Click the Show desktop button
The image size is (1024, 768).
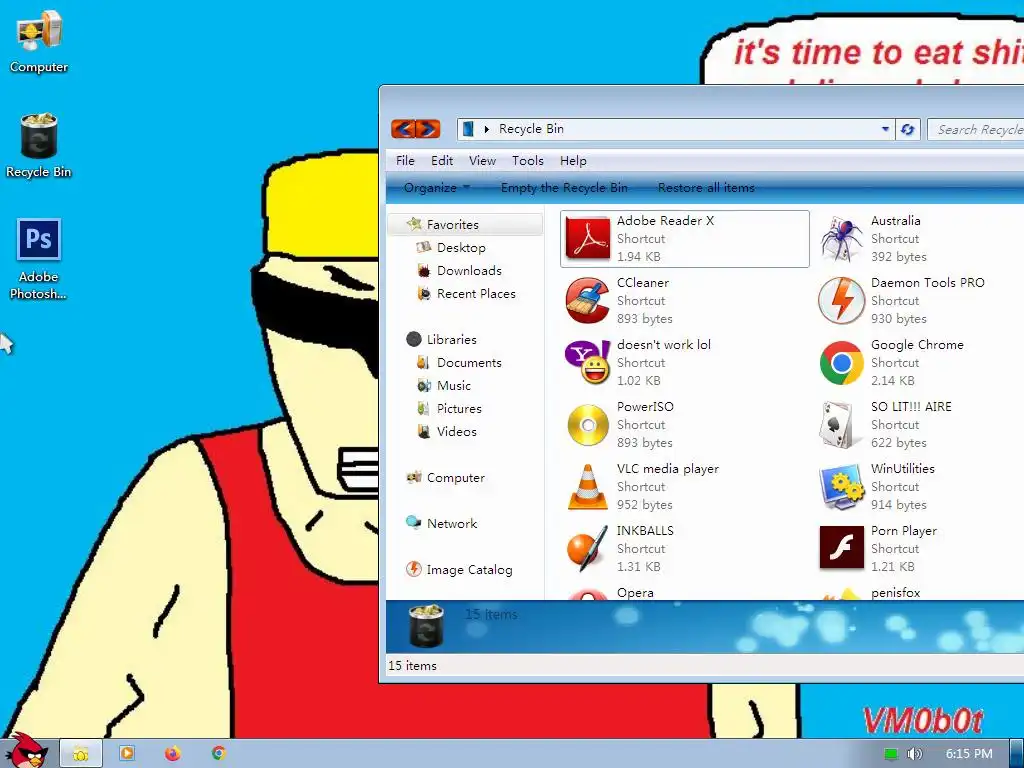click(1016, 754)
